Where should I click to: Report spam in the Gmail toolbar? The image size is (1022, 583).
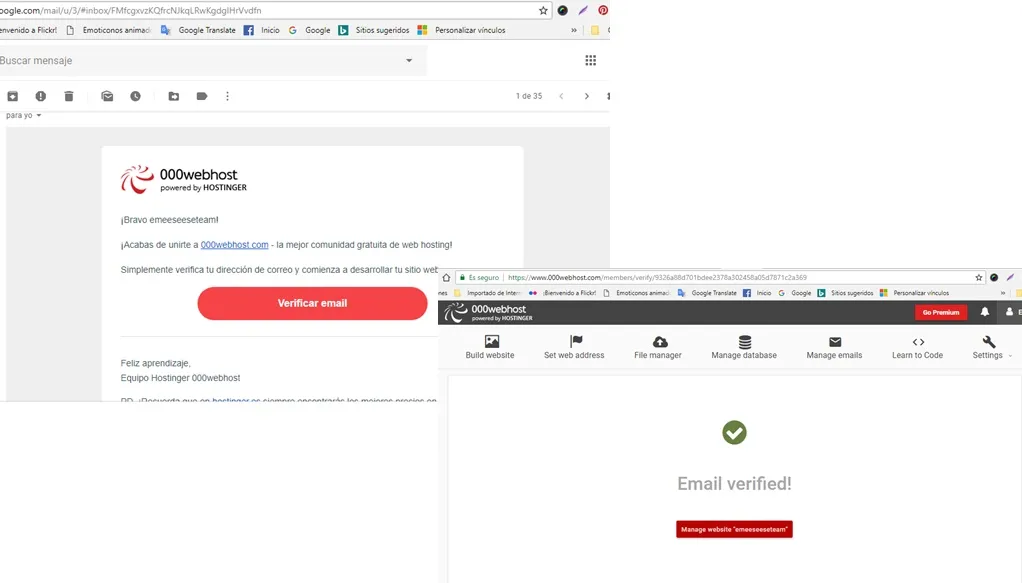[40, 96]
